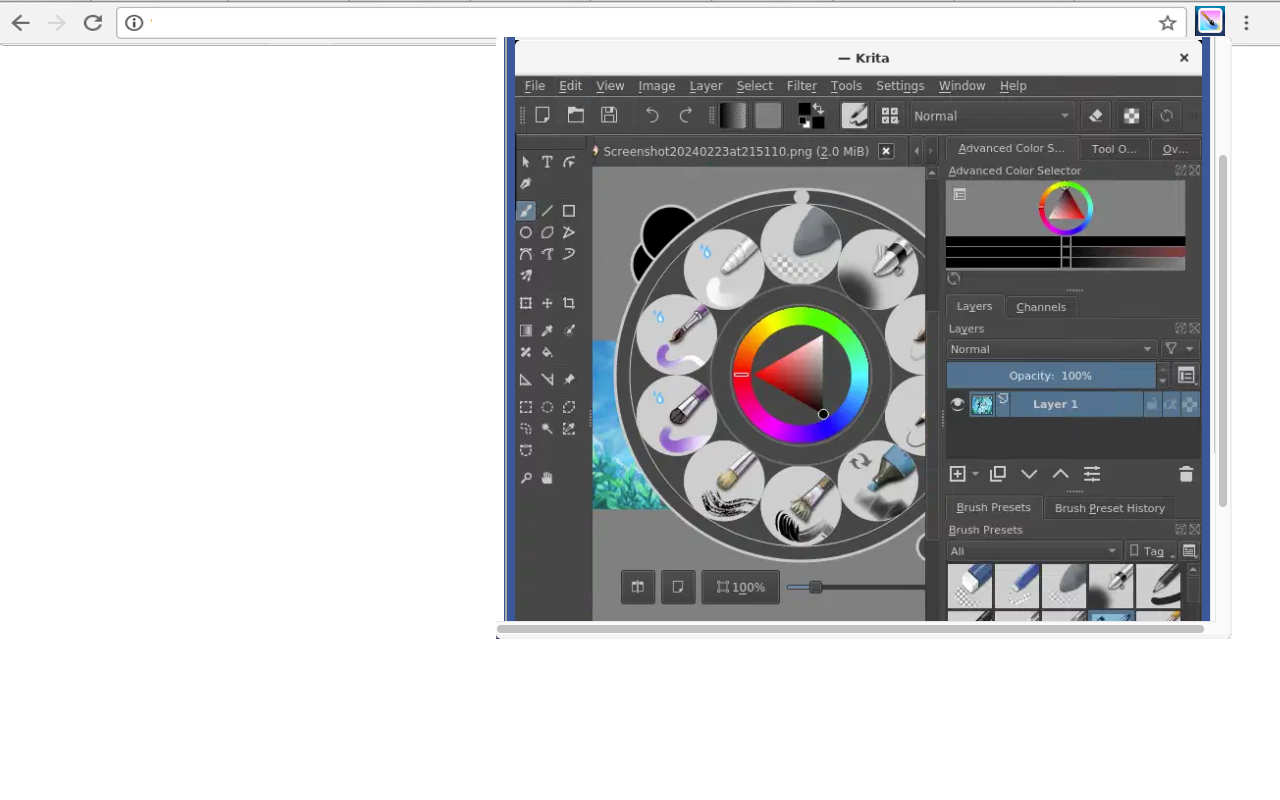Image resolution: width=1280 pixels, height=800 pixels.
Task: Open the brush preset tag dropdown
Action: click(x=1152, y=551)
